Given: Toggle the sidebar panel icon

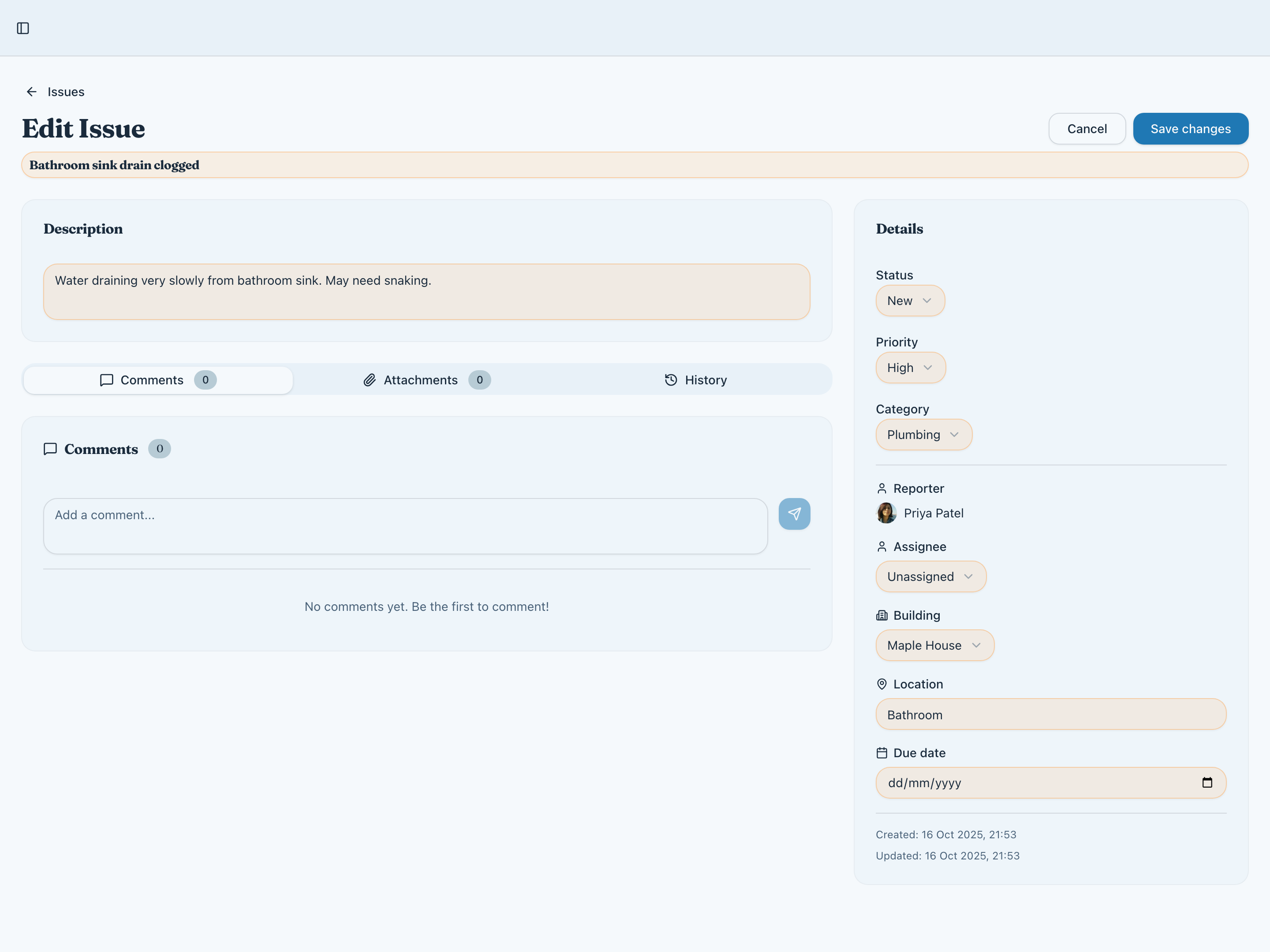Looking at the screenshot, I should 23,28.
